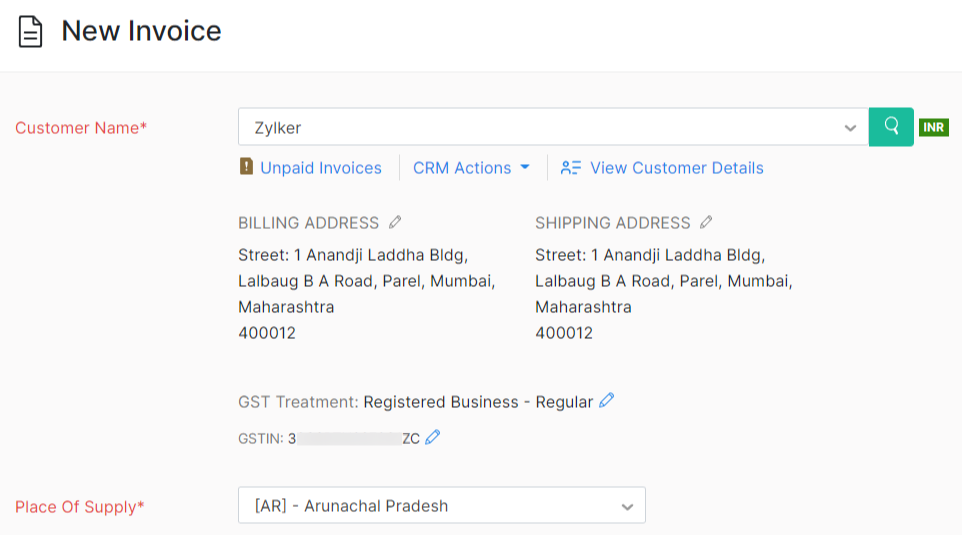This screenshot has width=962, height=535.
Task: Click the SHIPPING ADDRESS heading
Action: [612, 223]
